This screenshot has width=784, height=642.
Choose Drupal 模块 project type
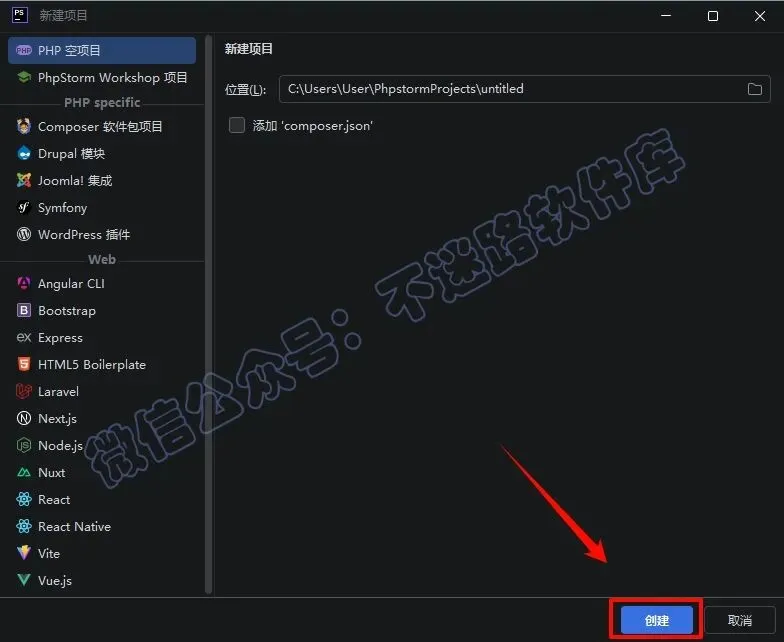click(x=102, y=153)
